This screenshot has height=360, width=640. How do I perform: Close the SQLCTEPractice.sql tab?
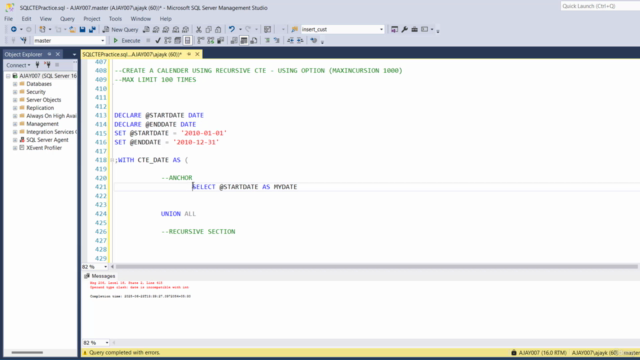point(197,54)
